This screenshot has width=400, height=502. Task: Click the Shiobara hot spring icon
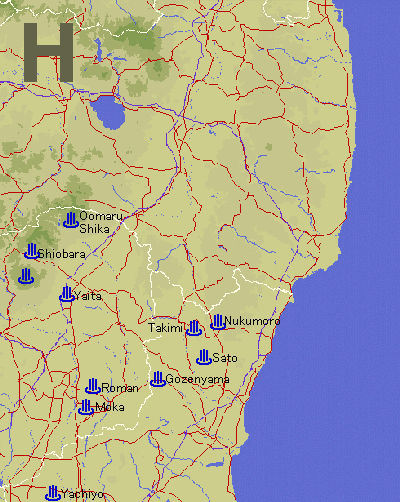(x=32, y=251)
